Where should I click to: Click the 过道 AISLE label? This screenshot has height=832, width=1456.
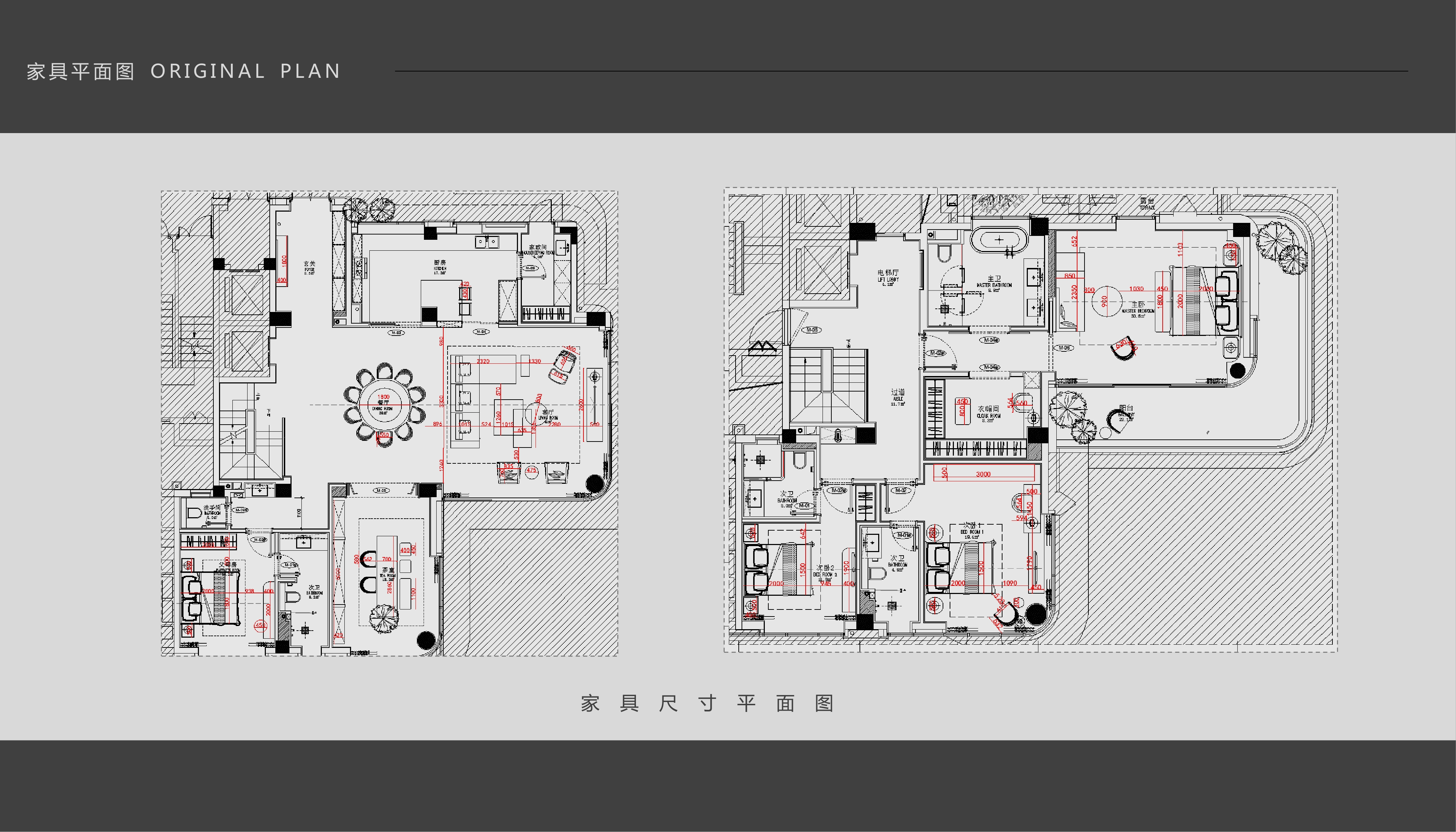coord(898,397)
